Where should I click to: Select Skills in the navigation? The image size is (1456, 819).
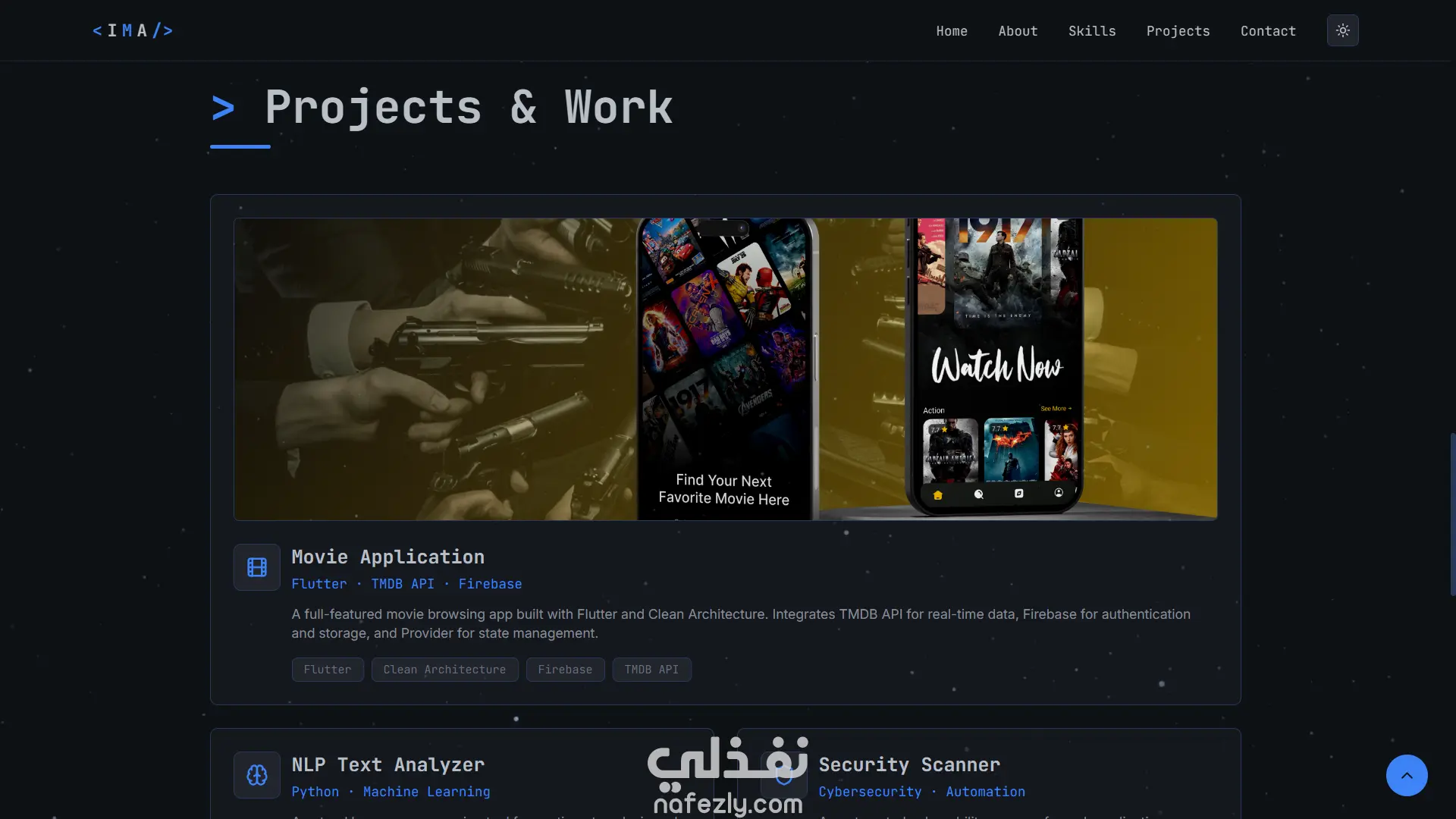pos(1092,31)
